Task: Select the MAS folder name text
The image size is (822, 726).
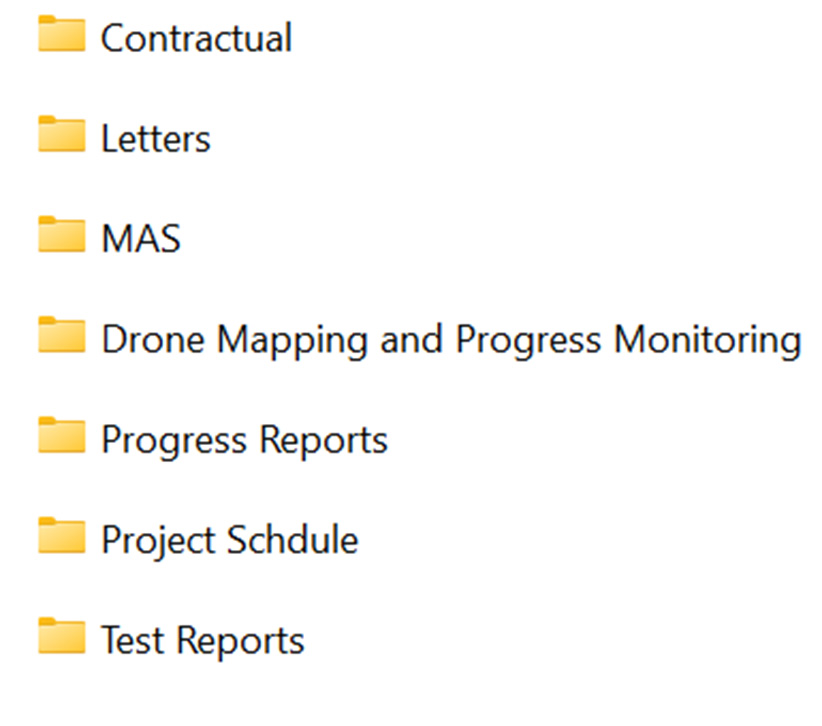Action: [141, 239]
